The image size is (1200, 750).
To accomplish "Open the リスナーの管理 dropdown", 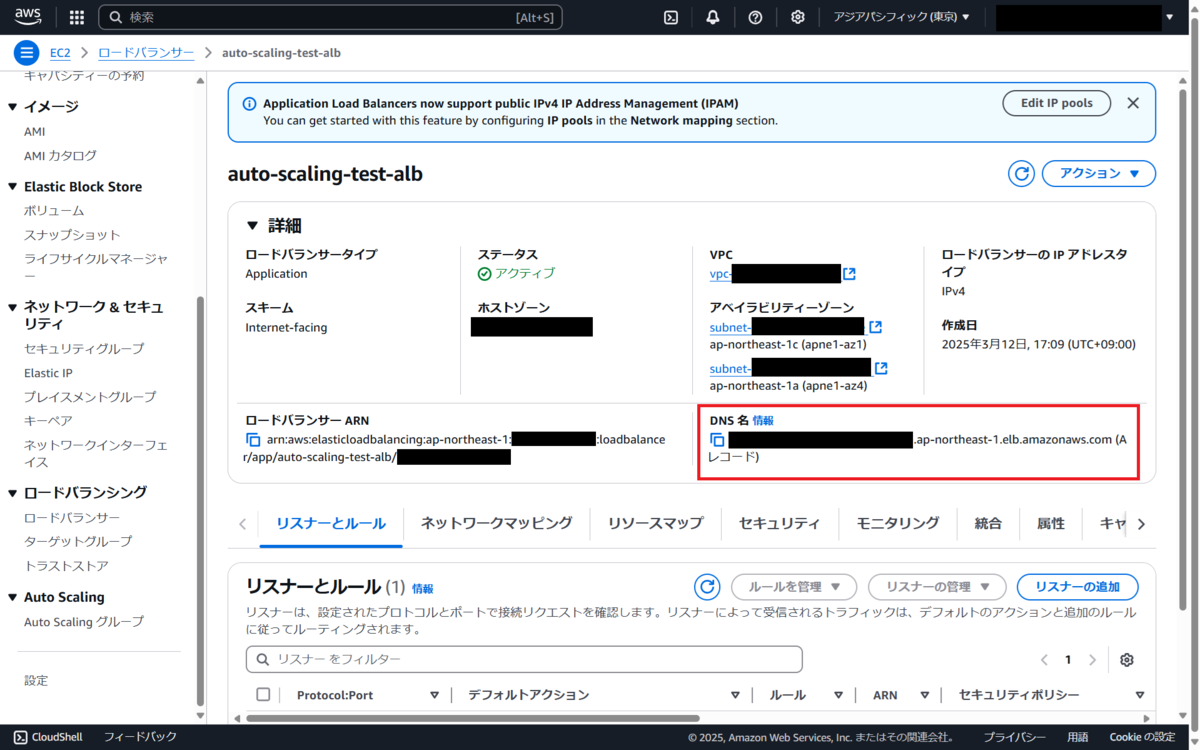I will point(937,587).
